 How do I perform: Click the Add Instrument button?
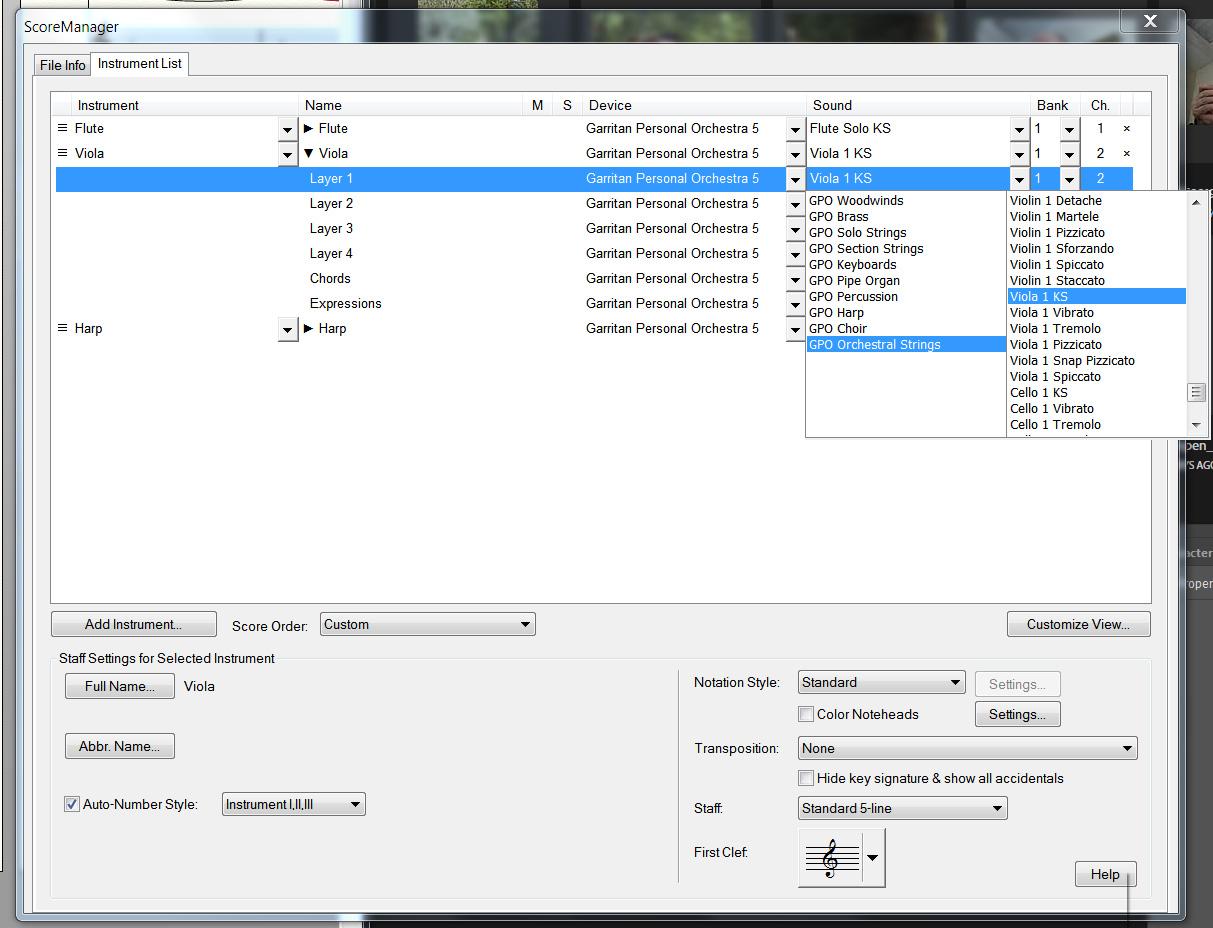[133, 625]
